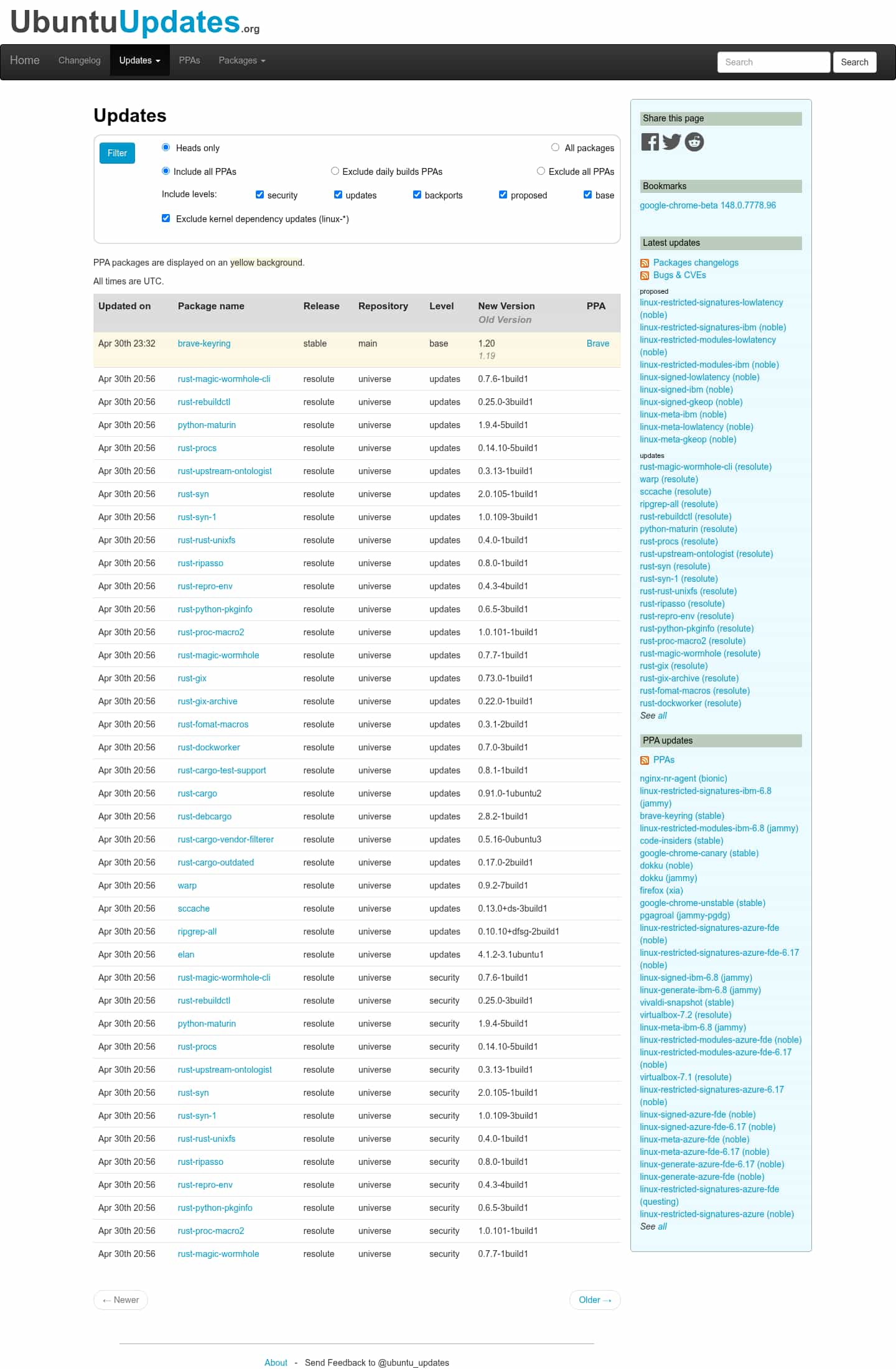The height and width of the screenshot is (1369, 896).
Task: Open vivaldi-snapshot (stable) sidebar link
Action: [686, 1002]
